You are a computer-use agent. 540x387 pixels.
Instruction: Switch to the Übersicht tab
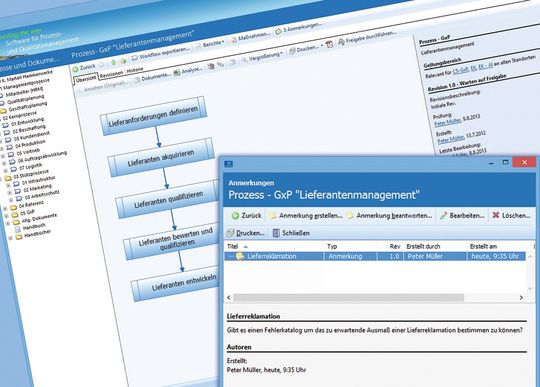click(86, 79)
